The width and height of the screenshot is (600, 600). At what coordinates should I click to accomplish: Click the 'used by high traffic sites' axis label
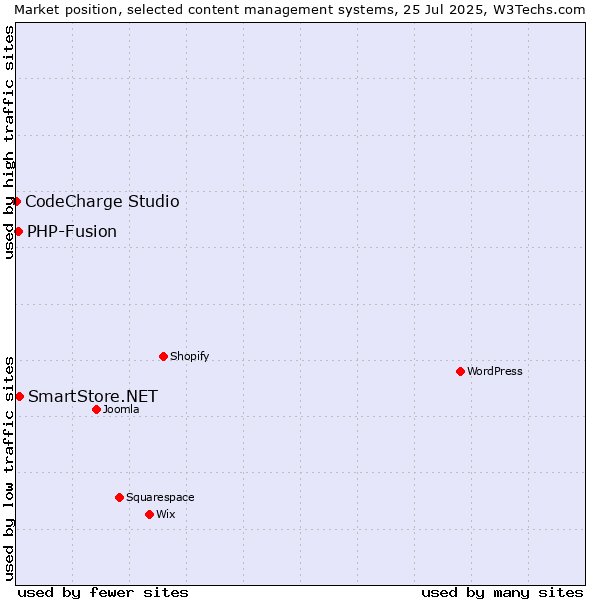8,142
